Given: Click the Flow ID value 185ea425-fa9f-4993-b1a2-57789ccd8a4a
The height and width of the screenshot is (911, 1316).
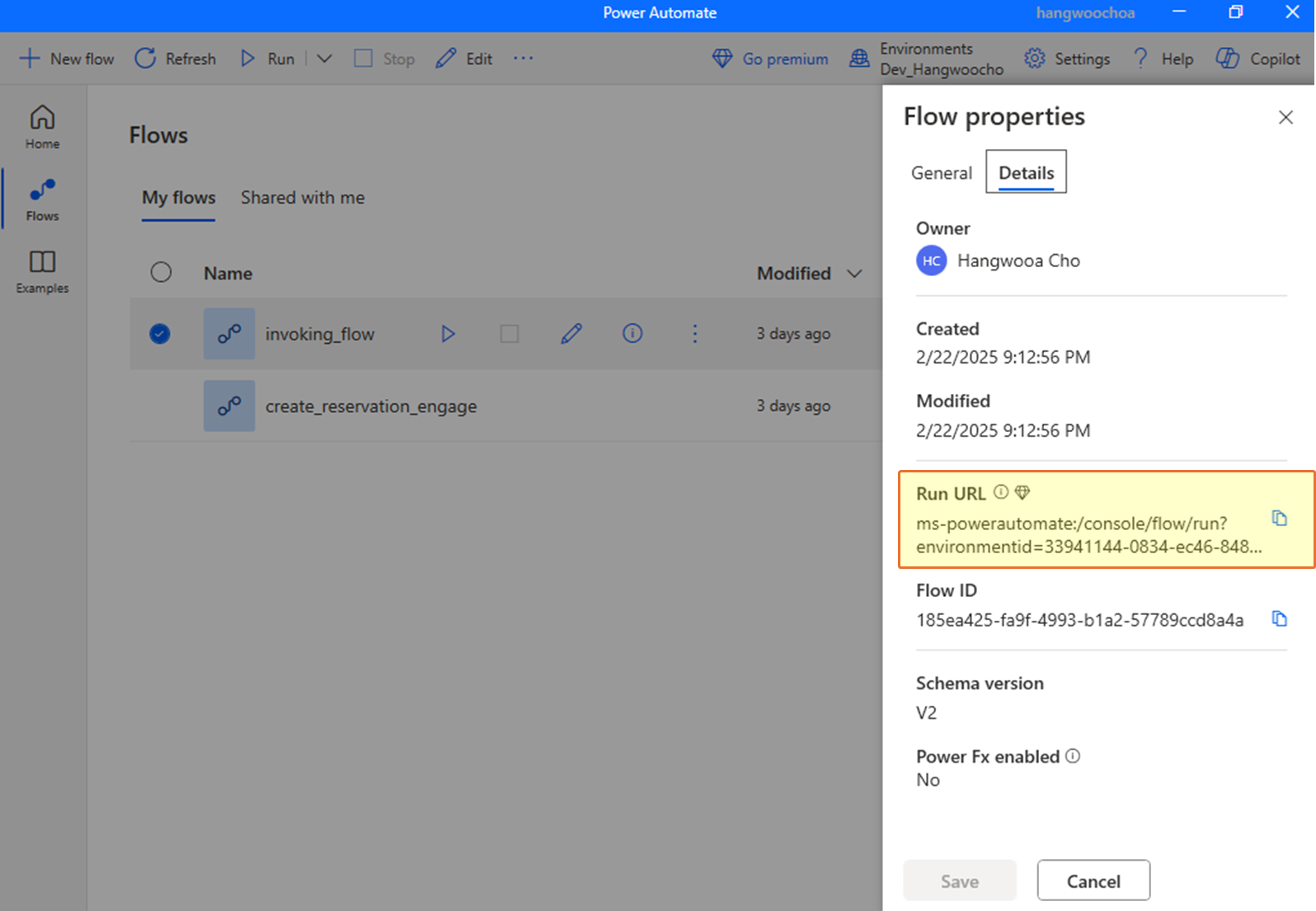Looking at the screenshot, I should pyautogui.click(x=1080, y=620).
